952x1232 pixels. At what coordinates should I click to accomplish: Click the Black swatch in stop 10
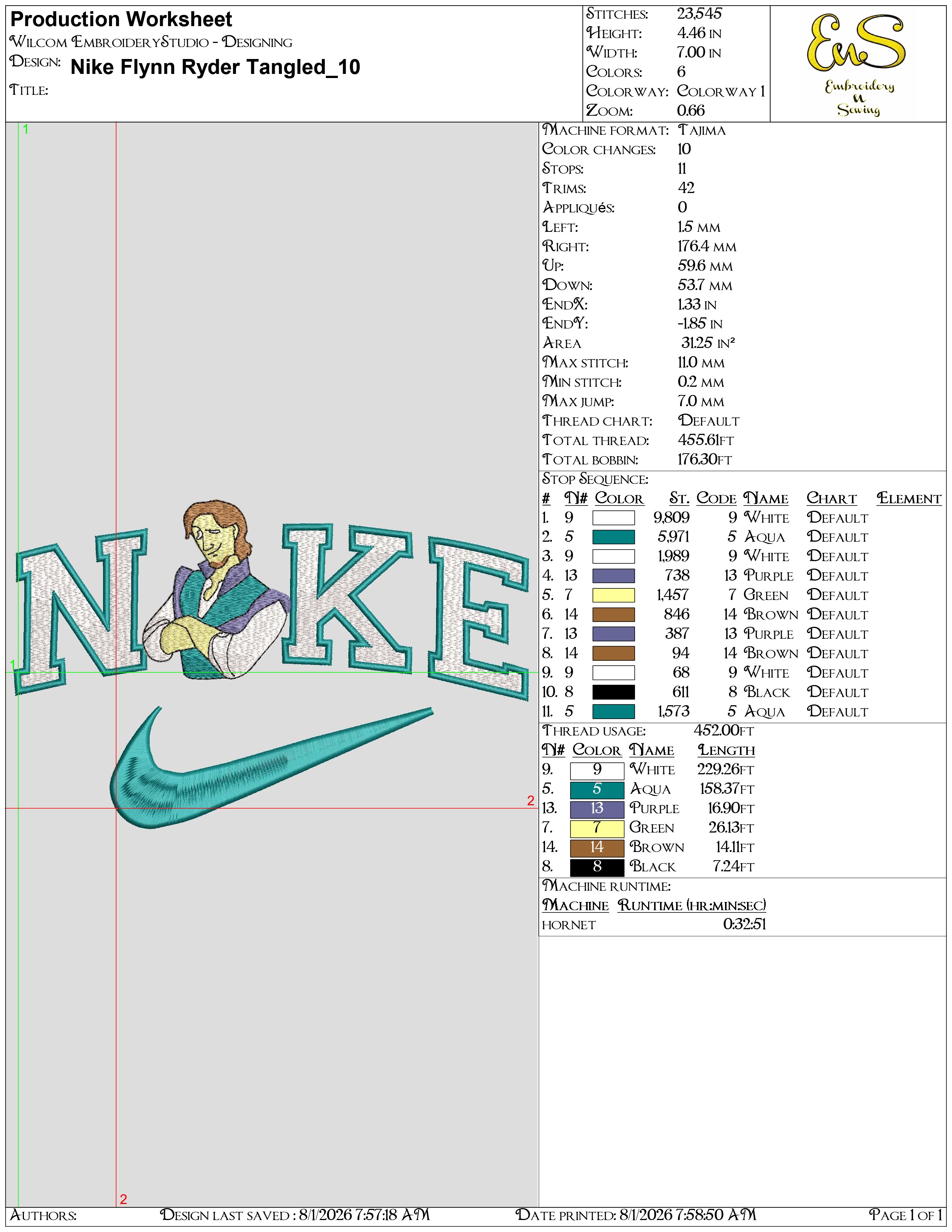point(613,692)
